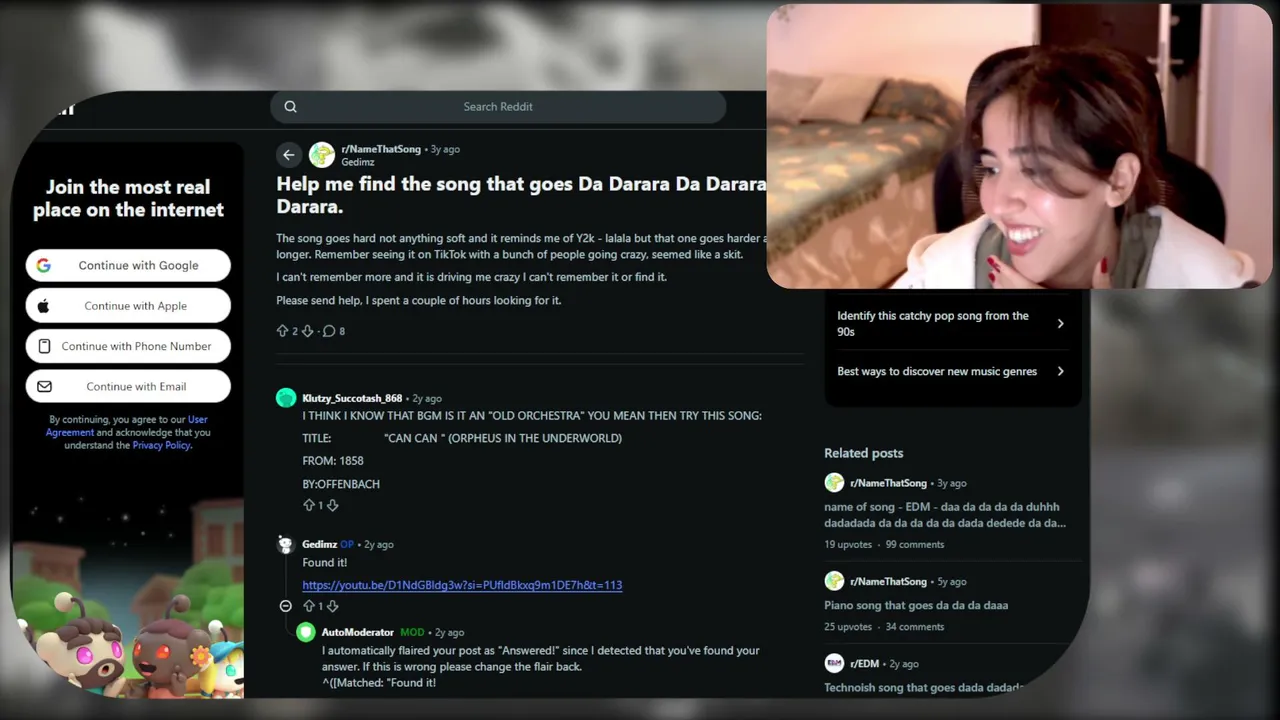Open the Klutzy_Succotash_868 username
This screenshot has height=720, width=1280.
(x=352, y=398)
